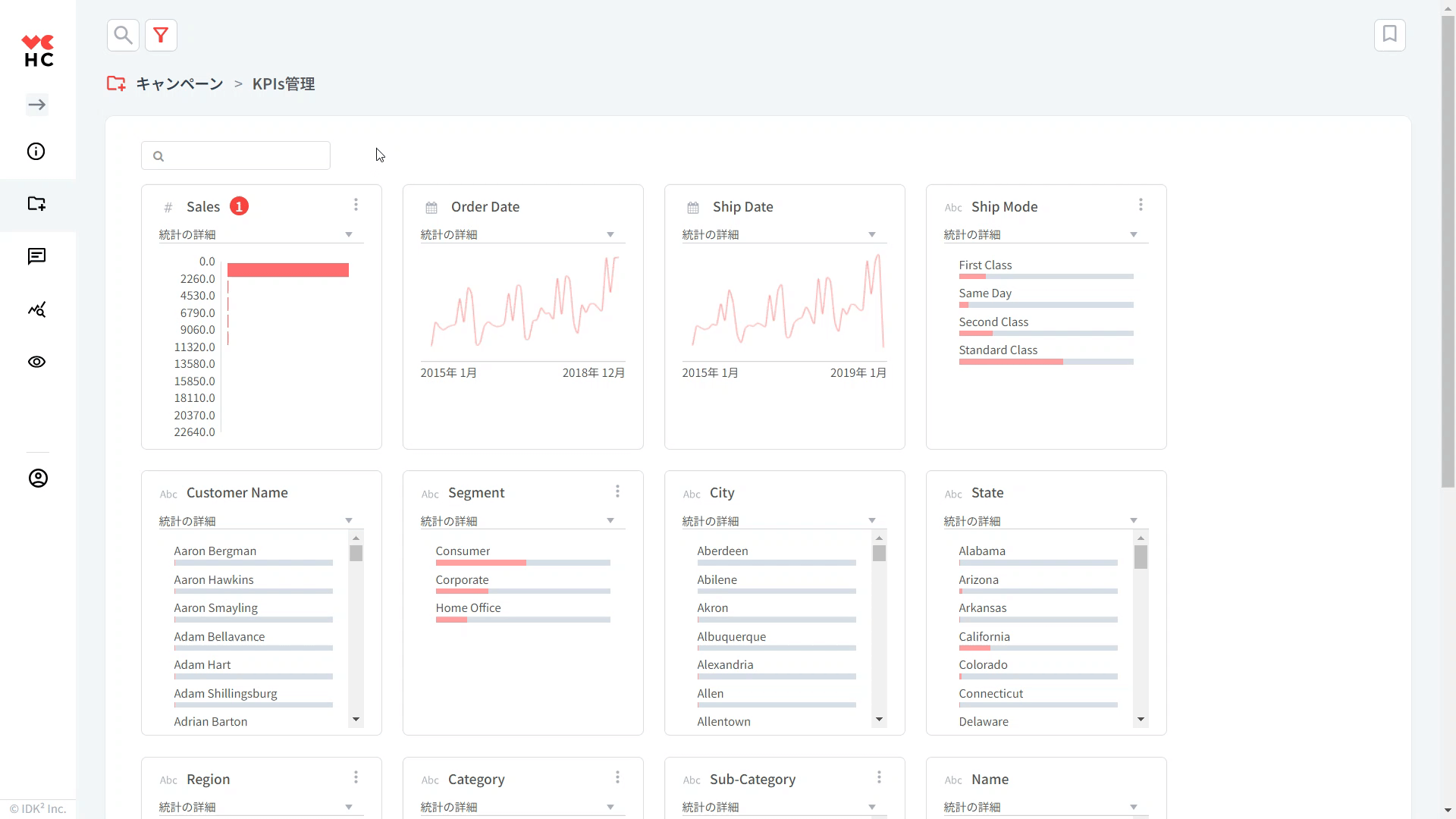1456x819 pixels.
Task: Open the Sales card three-dot menu
Action: coord(356,205)
